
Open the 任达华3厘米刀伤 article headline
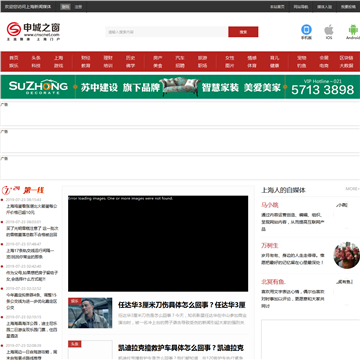pyautogui.click(x=182, y=305)
